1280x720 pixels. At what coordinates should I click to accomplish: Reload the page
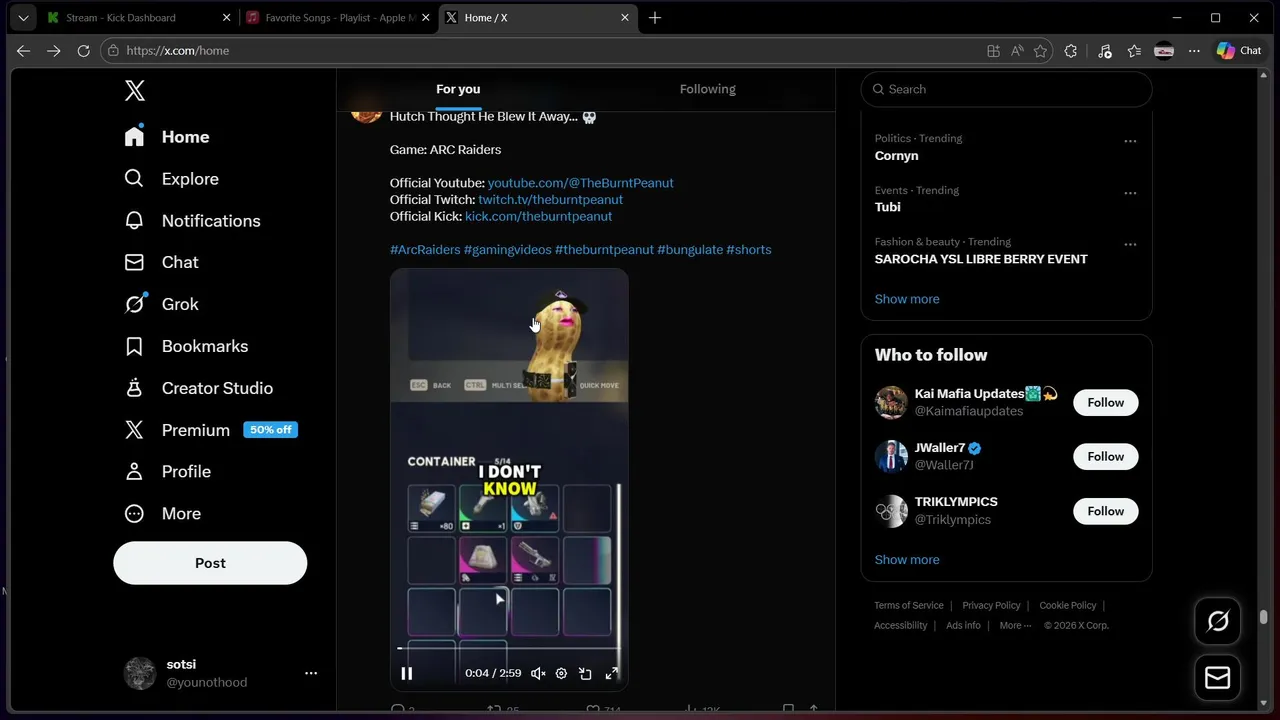coord(83,51)
